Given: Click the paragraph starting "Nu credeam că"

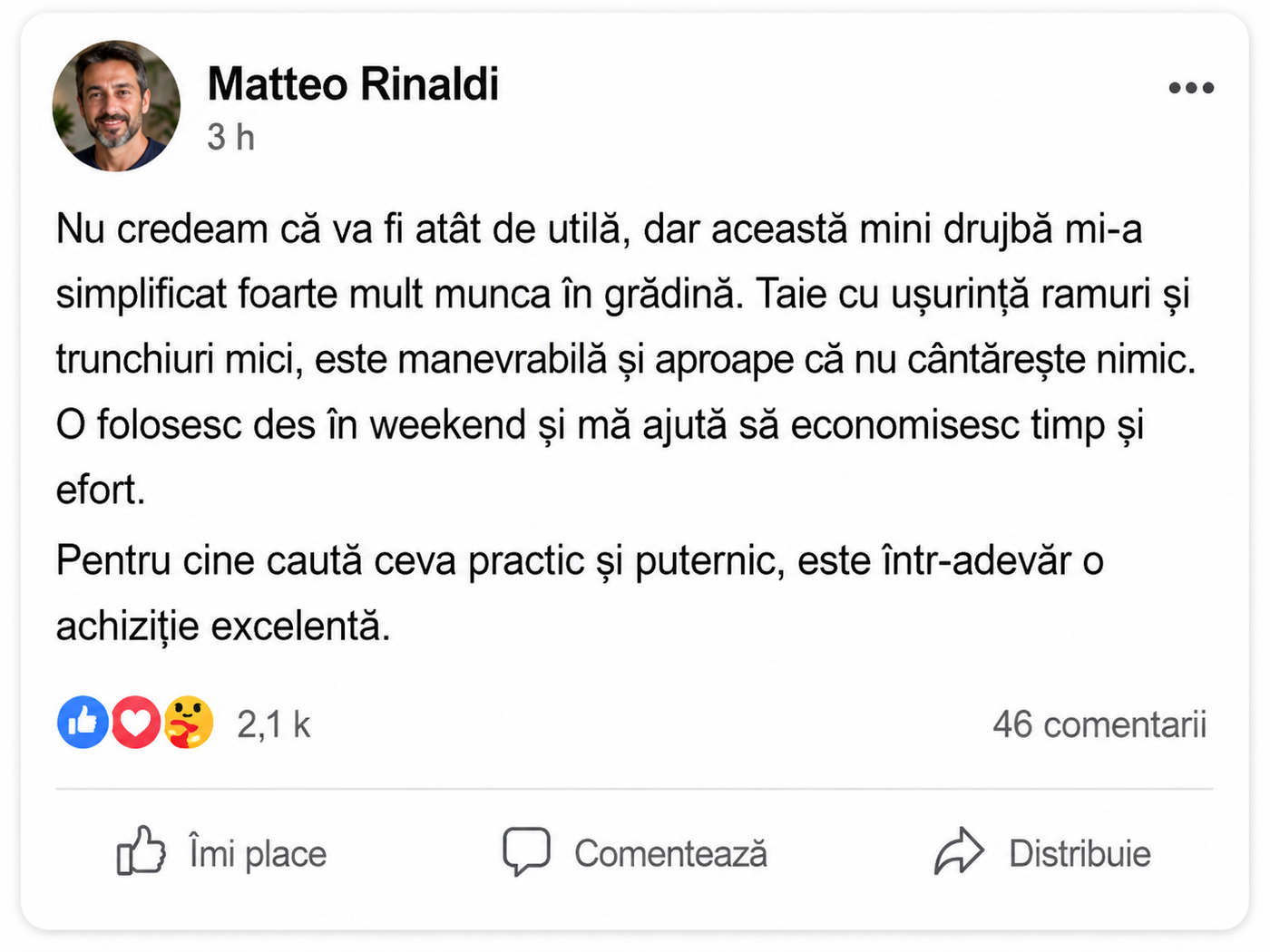Looking at the screenshot, I should tap(626, 359).
